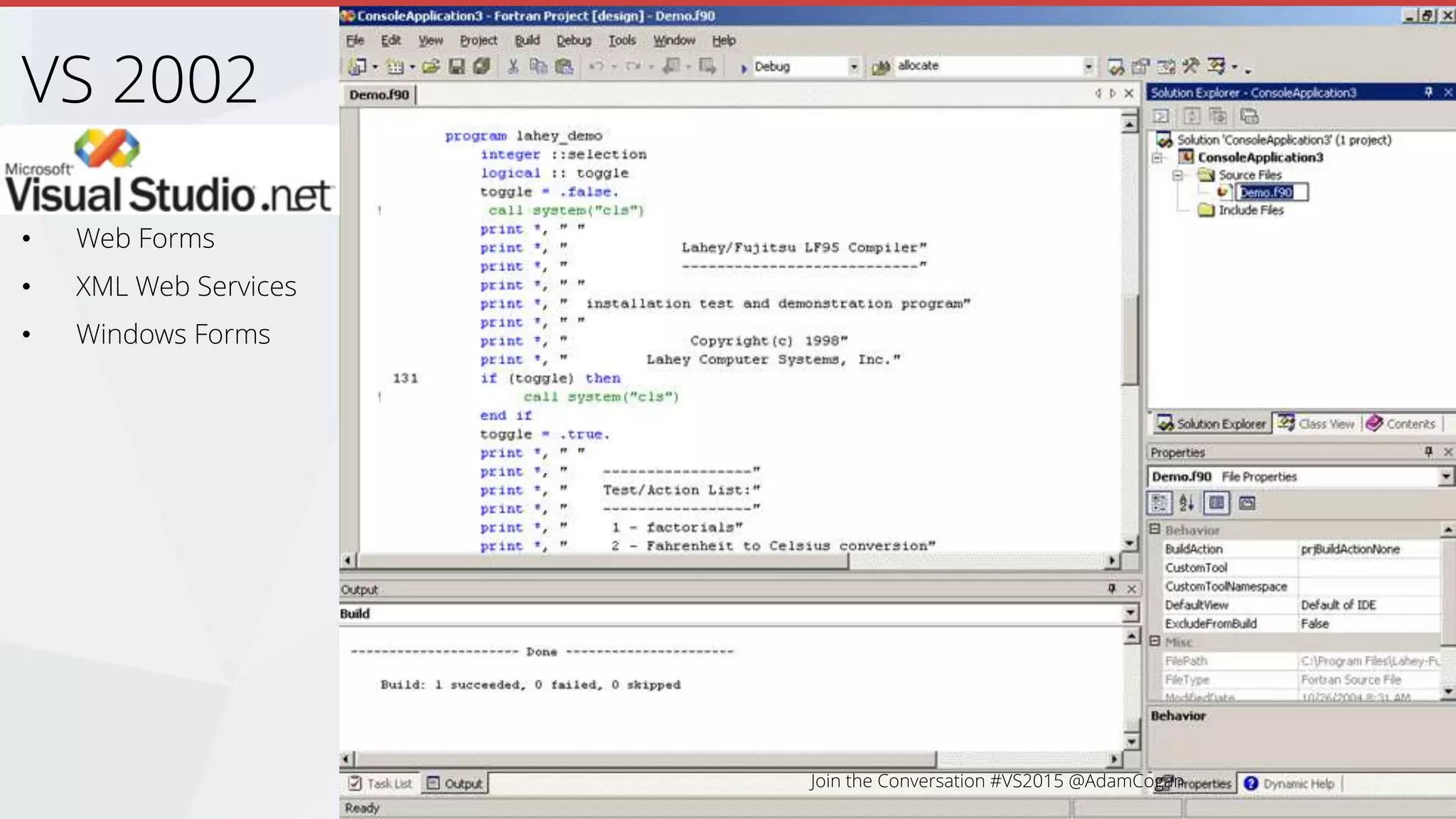The image size is (1456, 819).
Task: Select the Demo.f90 editor tab
Action: 380,95
